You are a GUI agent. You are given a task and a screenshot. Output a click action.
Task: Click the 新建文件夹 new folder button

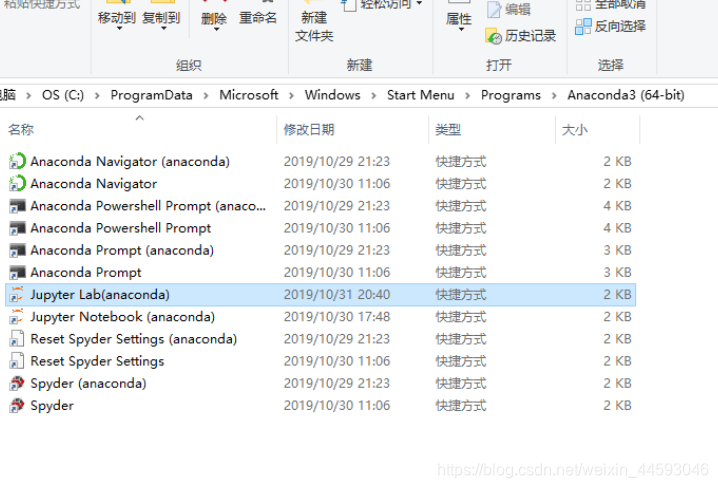tap(314, 27)
